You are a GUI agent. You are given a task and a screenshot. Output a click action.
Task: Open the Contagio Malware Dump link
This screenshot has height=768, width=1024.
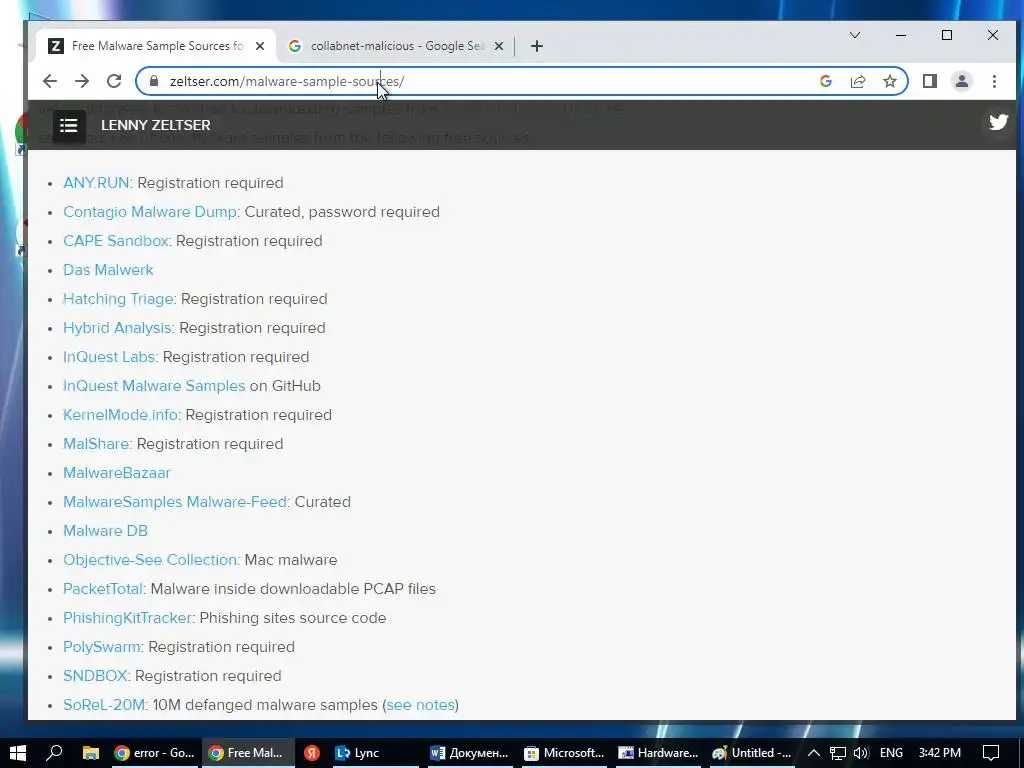150,212
